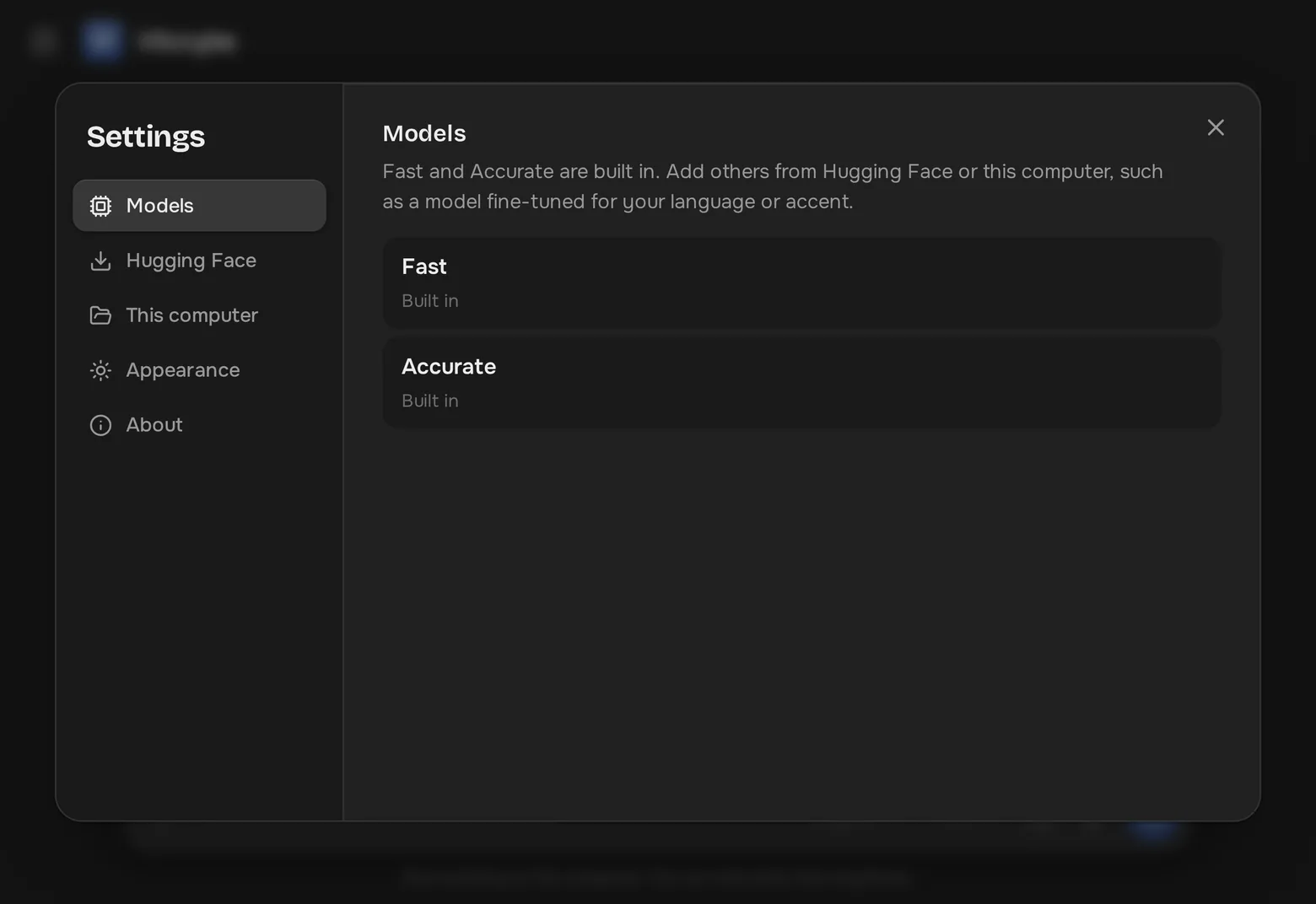Viewport: 1316px width, 904px height.
Task: Go to Appearance settings
Action: (x=199, y=370)
